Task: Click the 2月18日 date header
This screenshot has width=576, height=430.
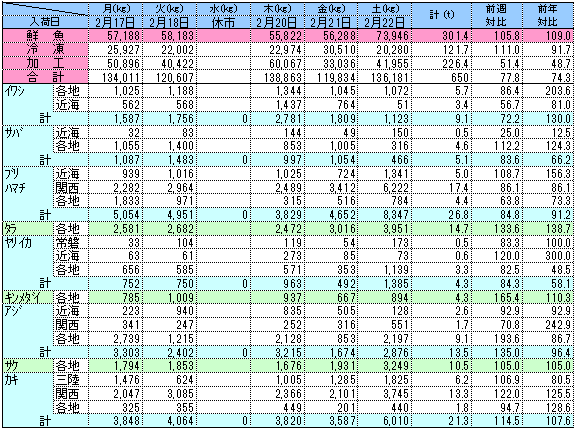Action: click(x=169, y=22)
